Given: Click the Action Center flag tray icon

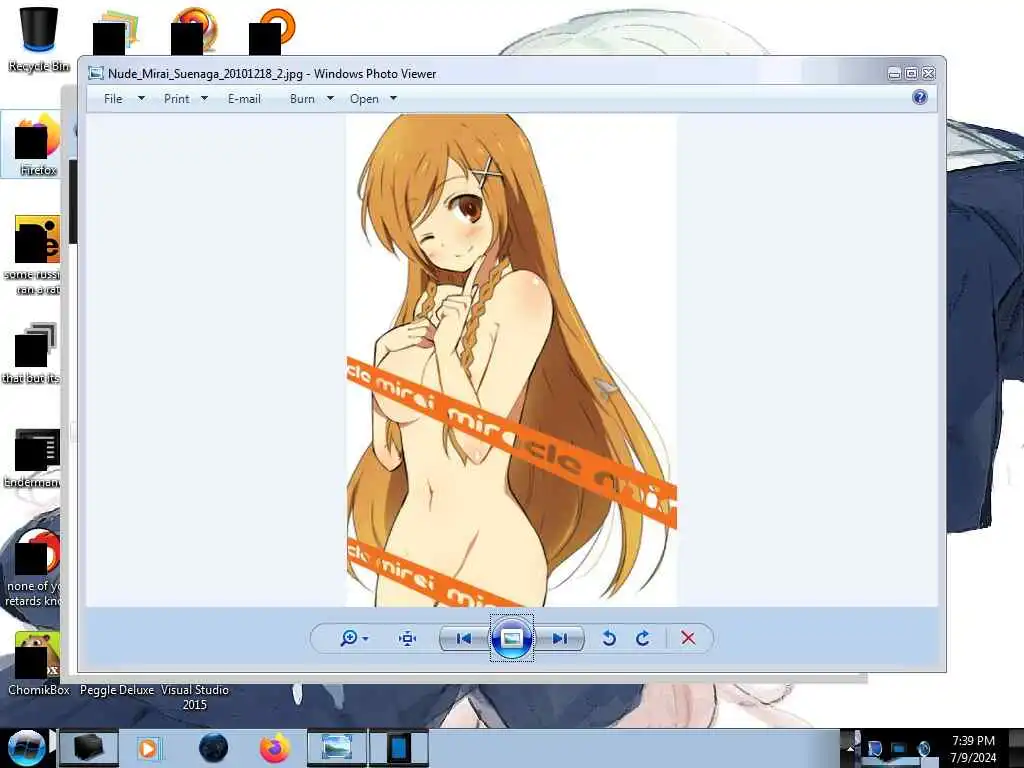Looking at the screenshot, I should point(874,748).
